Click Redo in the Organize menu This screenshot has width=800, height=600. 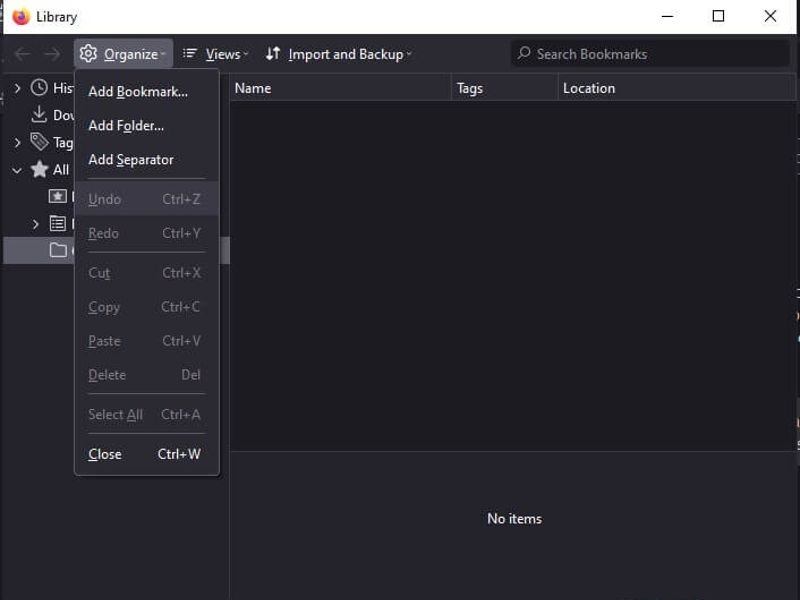[147, 233]
